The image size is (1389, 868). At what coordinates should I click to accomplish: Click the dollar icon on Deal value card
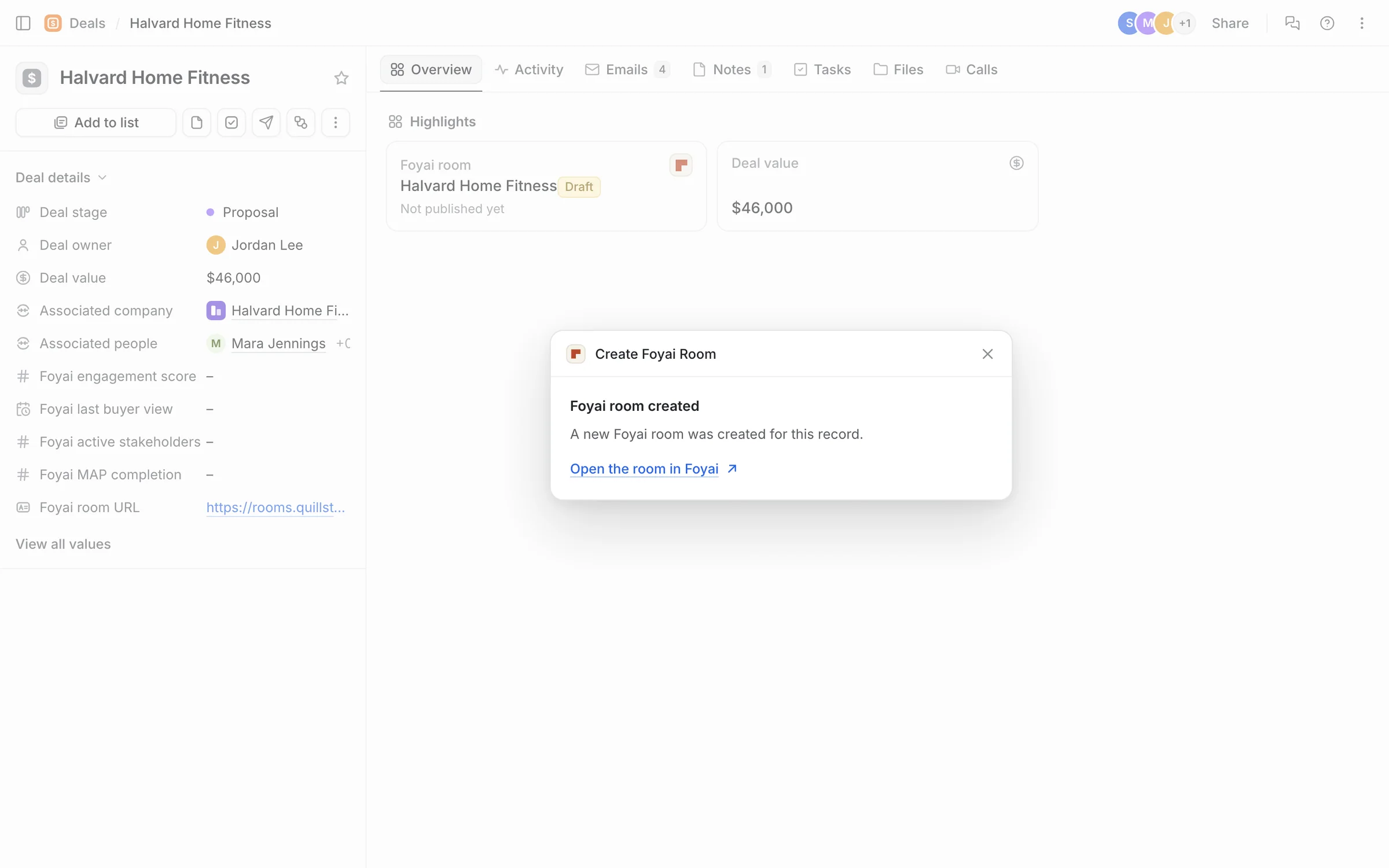point(1016,163)
